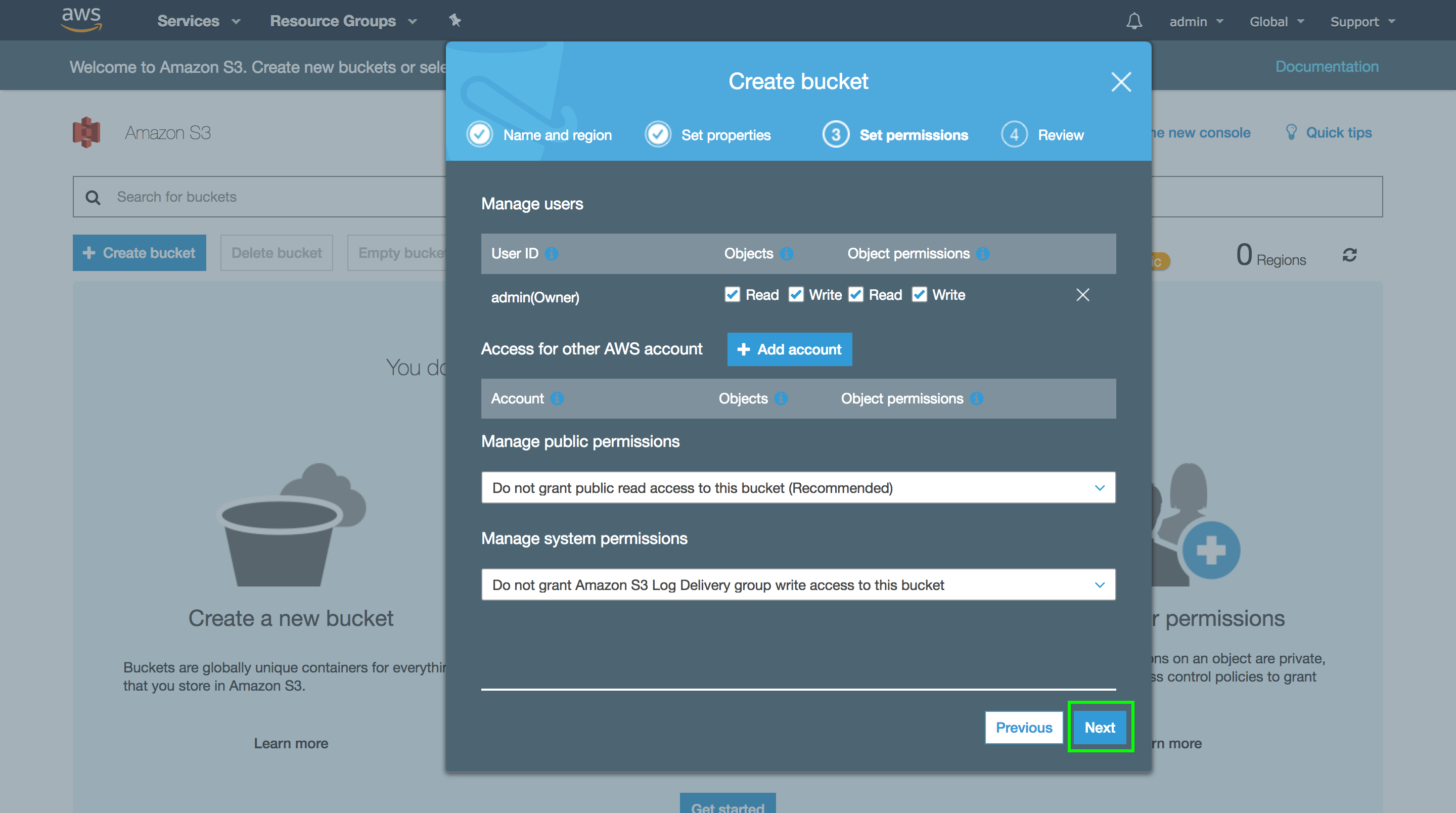The image size is (1456, 813).
Task: Uncheck the Objects Read checkbox
Action: 732,295
